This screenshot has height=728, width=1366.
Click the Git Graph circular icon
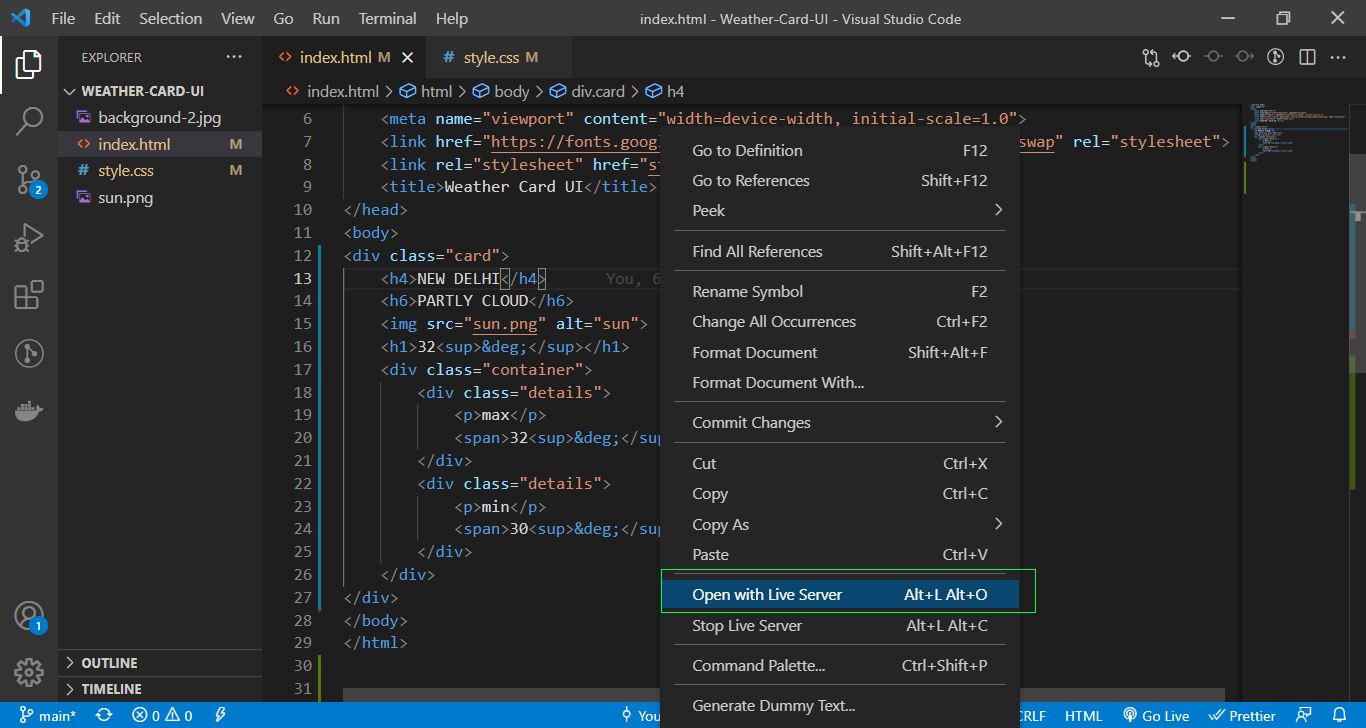coord(1275,57)
